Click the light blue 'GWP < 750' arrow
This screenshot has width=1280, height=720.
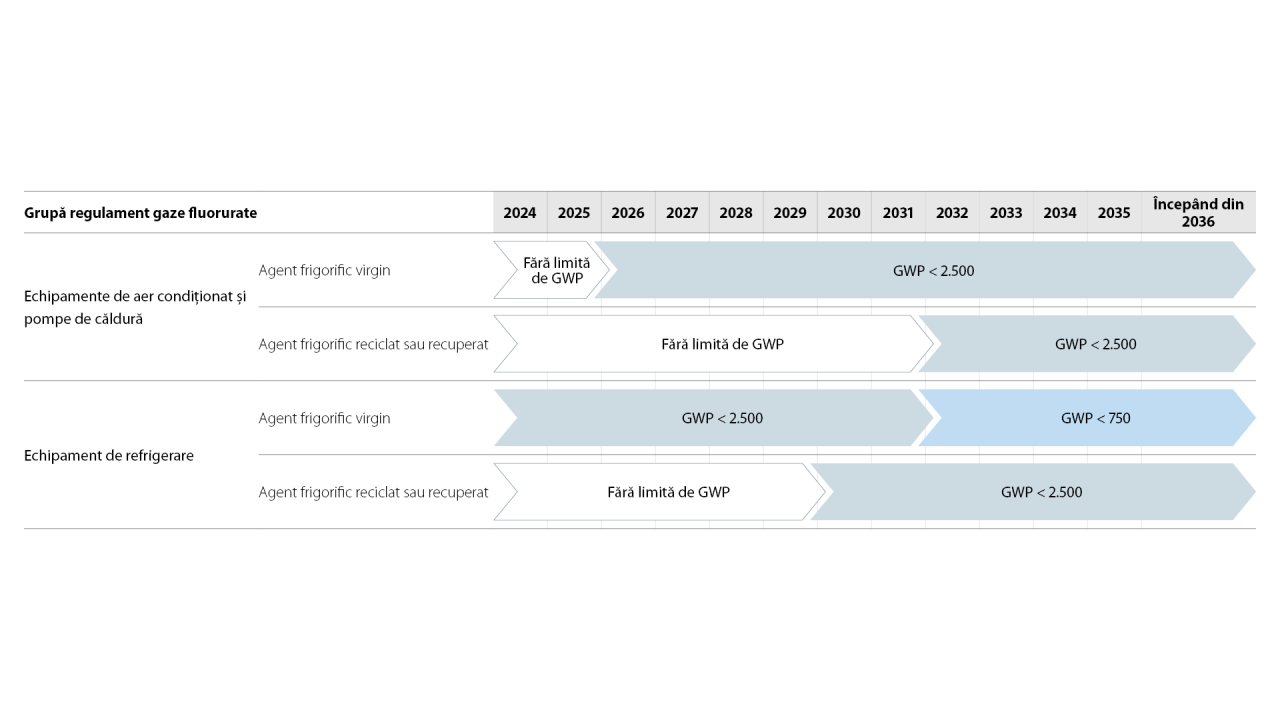coord(1088,418)
